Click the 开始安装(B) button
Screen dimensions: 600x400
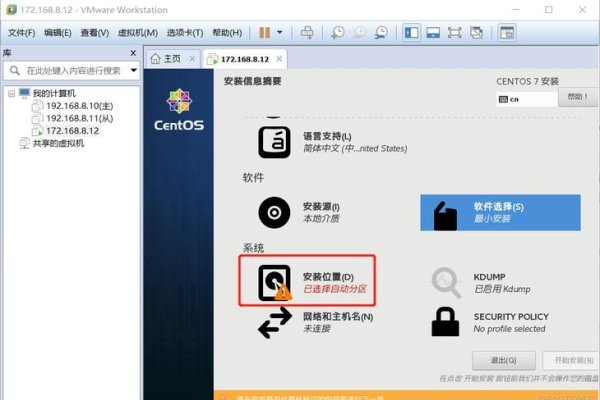[572, 361]
